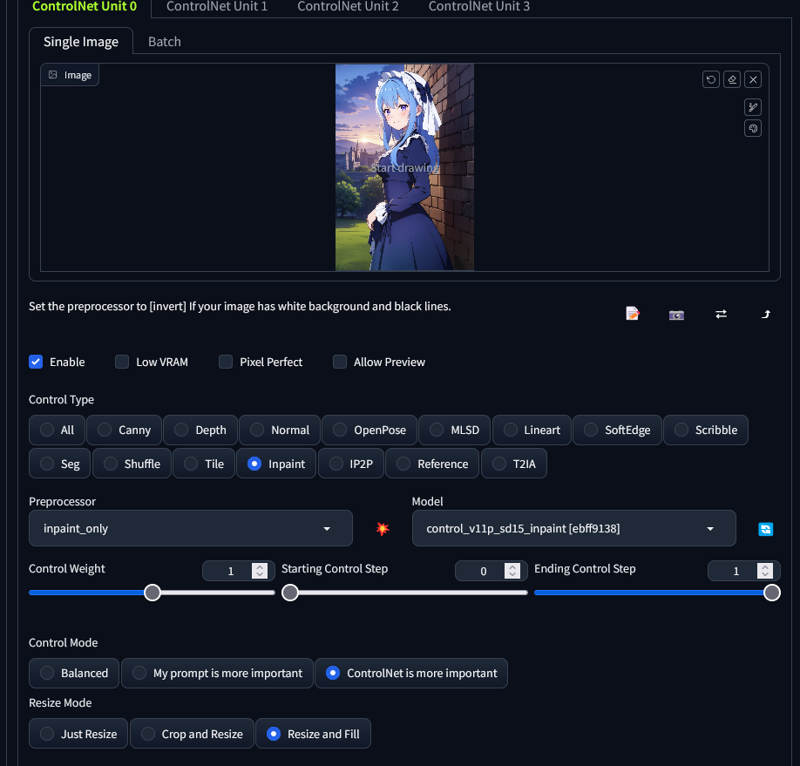Select the IP2P control type

pos(351,464)
